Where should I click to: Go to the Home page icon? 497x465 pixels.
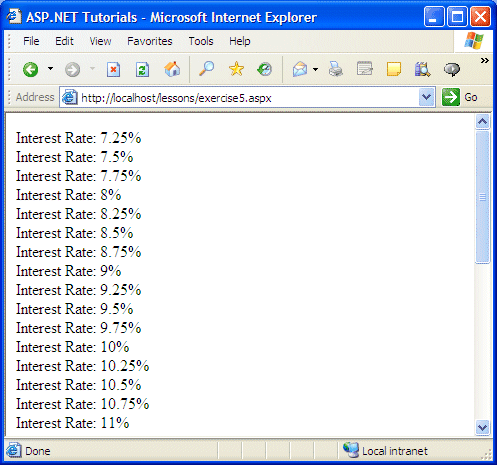coord(172,69)
